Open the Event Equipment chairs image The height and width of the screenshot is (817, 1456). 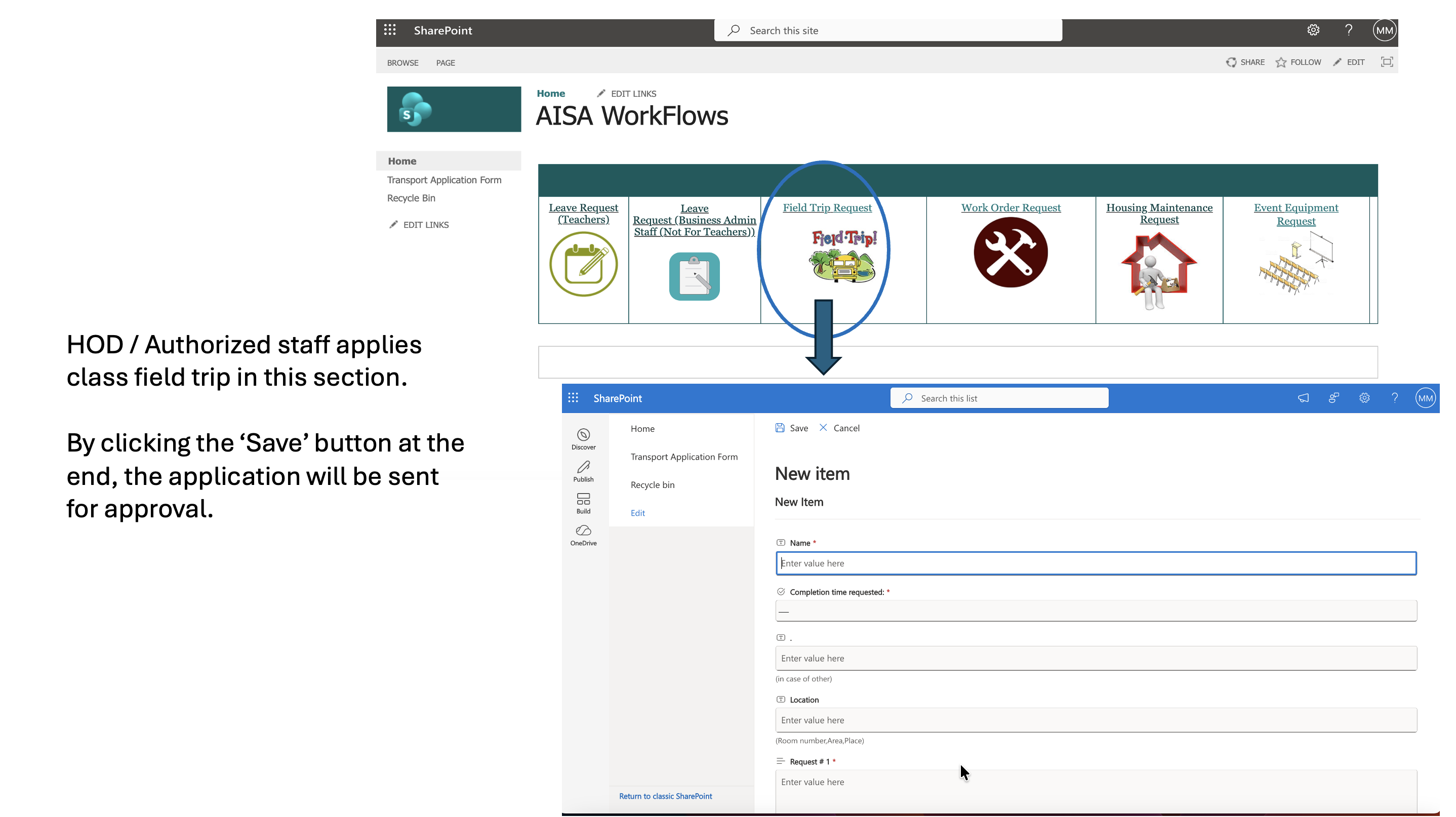pyautogui.click(x=1296, y=263)
